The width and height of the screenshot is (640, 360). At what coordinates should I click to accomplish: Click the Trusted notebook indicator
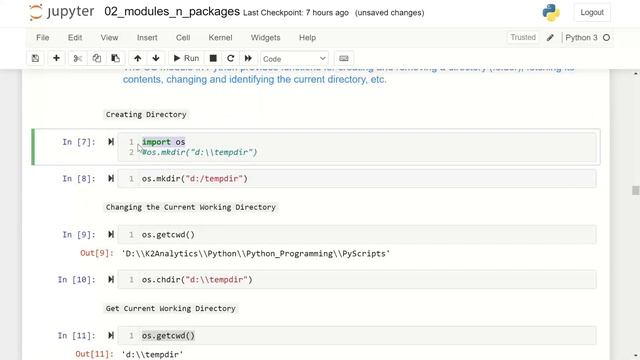[523, 38]
